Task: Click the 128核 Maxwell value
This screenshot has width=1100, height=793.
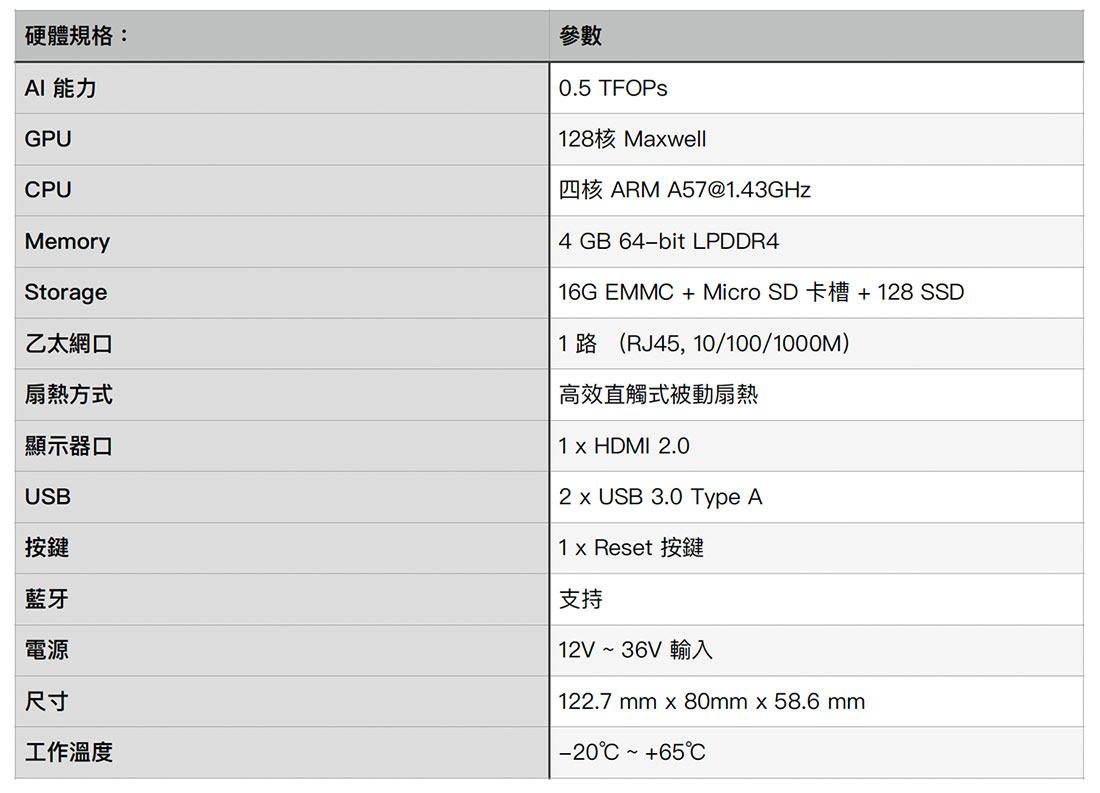Action: (x=632, y=139)
